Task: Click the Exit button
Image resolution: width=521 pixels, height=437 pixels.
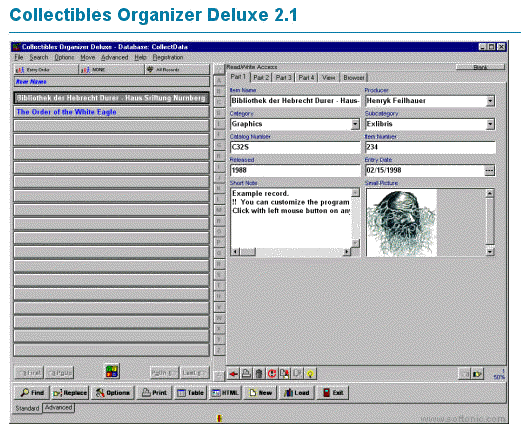Action: [333, 393]
